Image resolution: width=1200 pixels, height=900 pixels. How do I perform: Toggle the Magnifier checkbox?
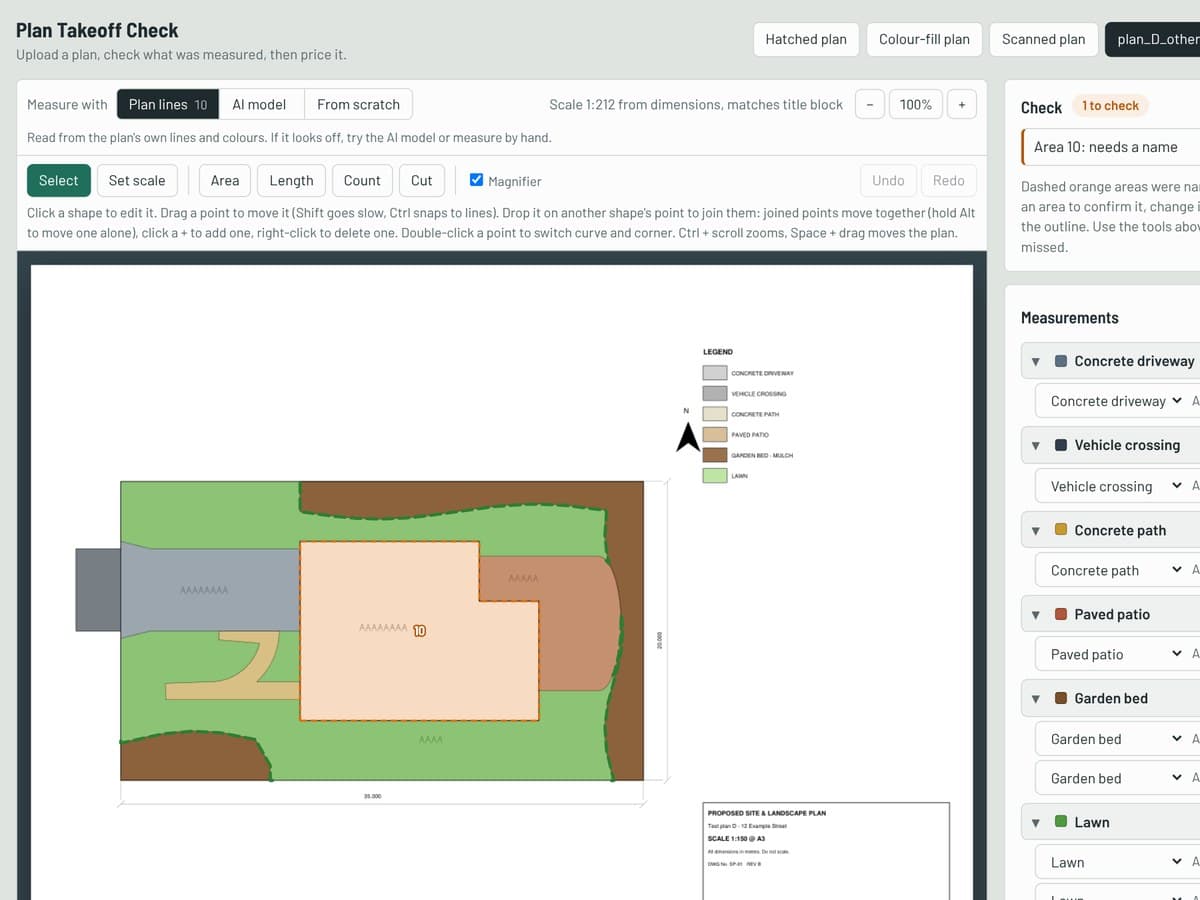click(x=476, y=180)
